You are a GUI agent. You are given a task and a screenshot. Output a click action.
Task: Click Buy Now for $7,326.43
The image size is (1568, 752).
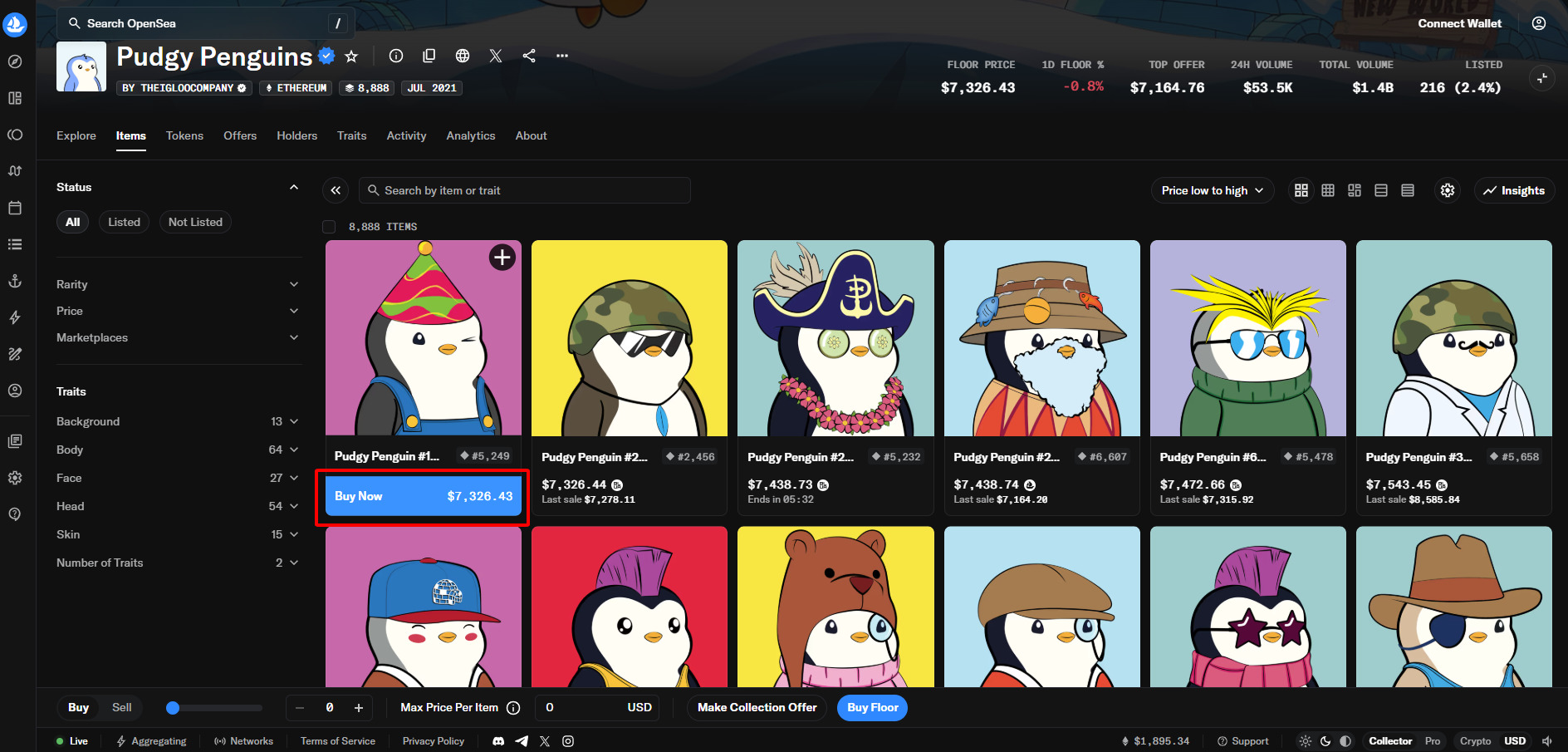click(x=424, y=496)
